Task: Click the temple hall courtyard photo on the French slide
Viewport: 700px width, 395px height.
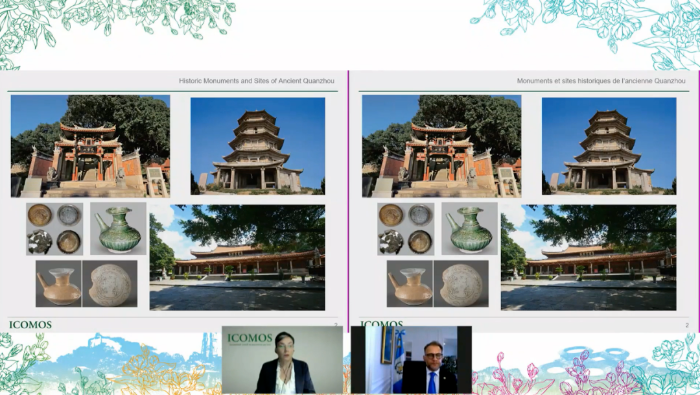Action: tap(588, 258)
